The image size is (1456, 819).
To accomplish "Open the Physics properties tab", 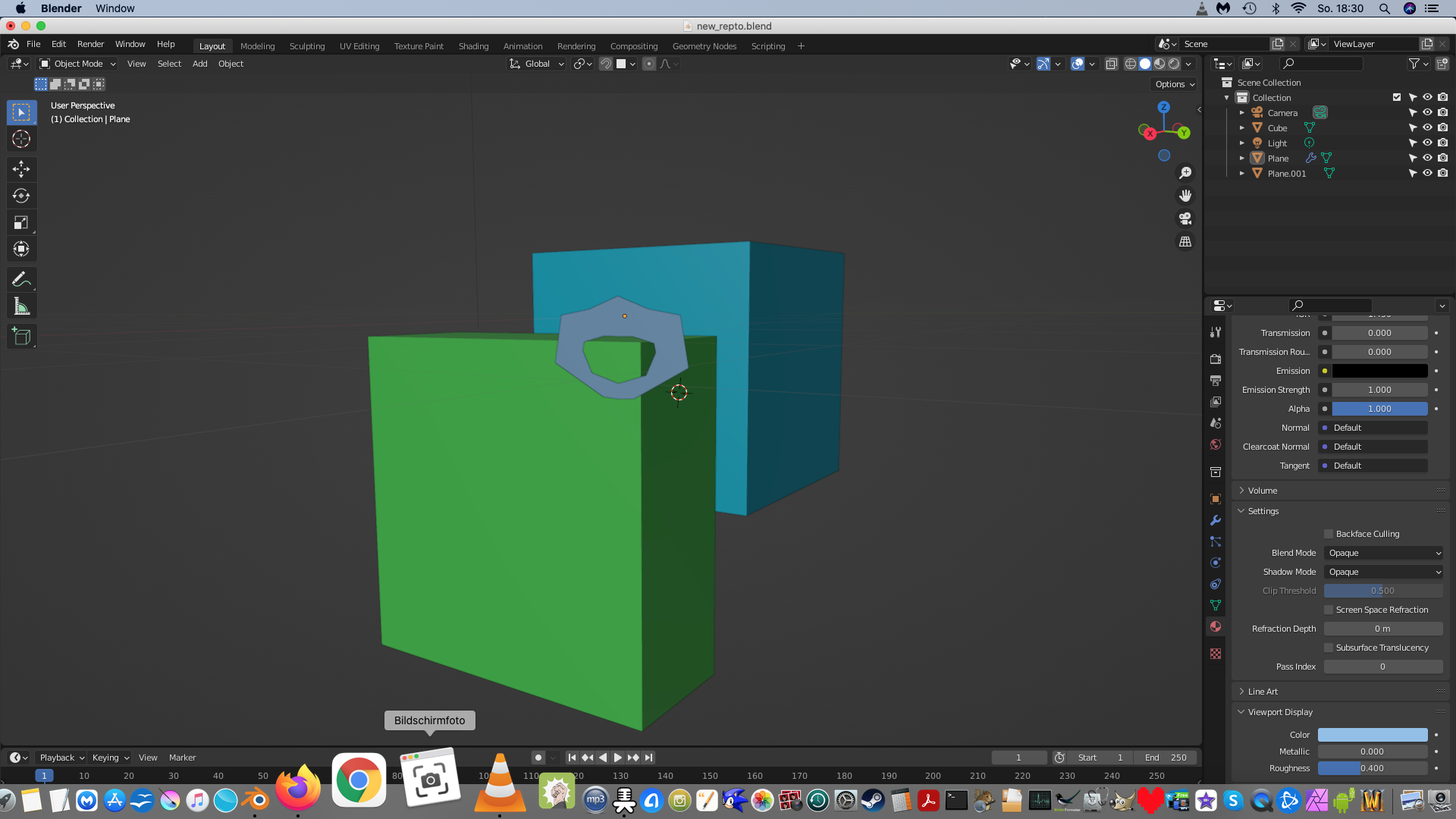I will (1216, 563).
